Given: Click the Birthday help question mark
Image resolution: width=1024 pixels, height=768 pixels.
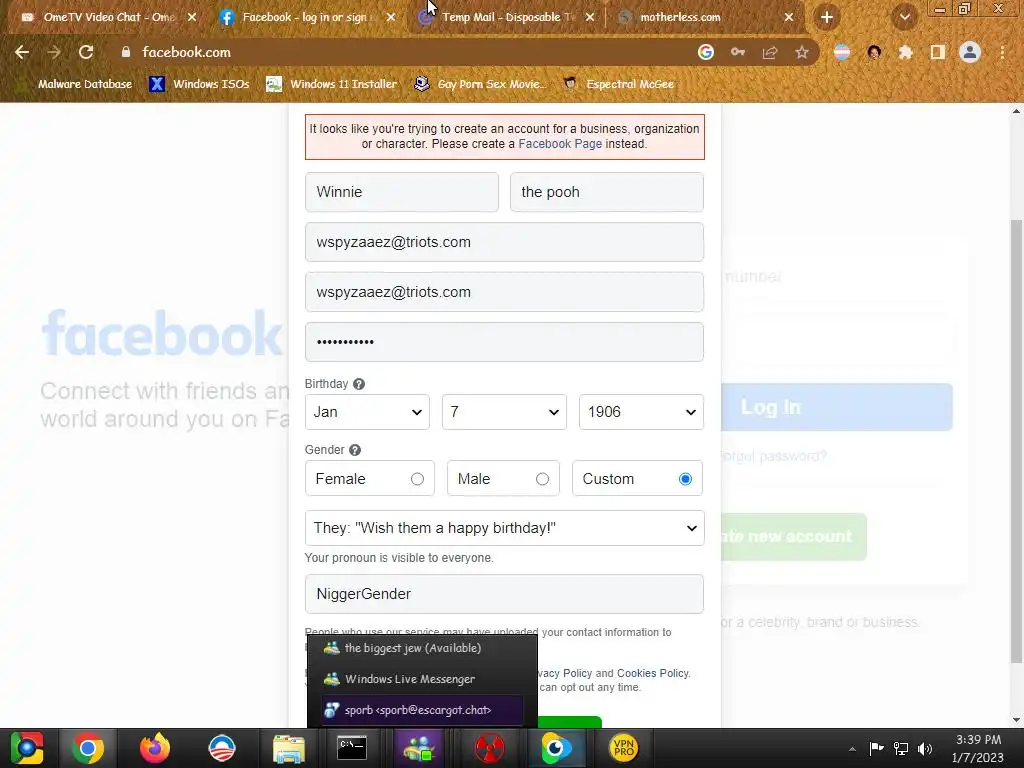Looking at the screenshot, I should [x=359, y=384].
